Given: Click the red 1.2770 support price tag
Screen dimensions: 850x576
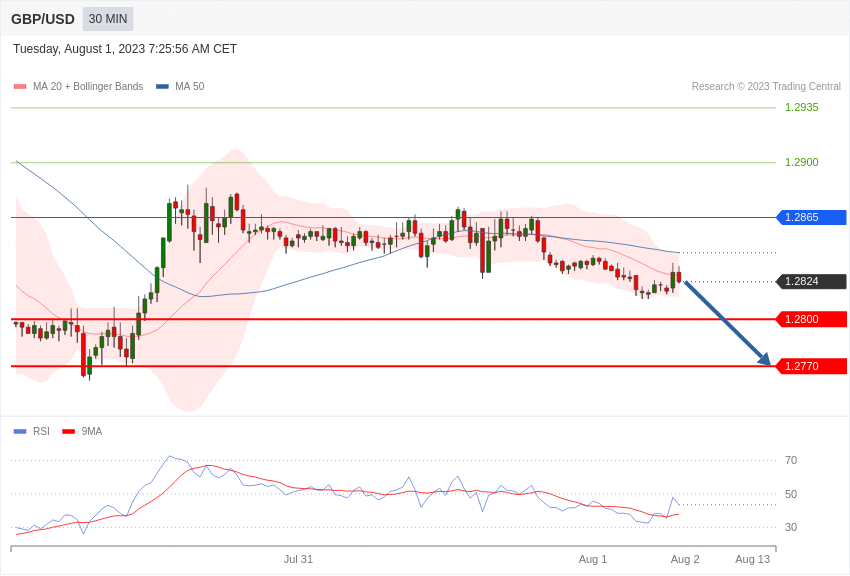Looking at the screenshot, I should (812, 366).
